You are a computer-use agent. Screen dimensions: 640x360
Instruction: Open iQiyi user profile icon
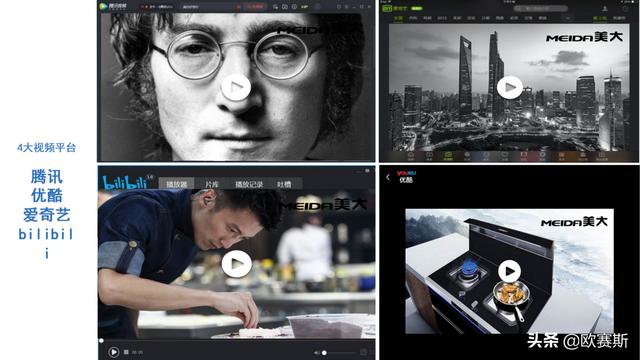[605, 9]
